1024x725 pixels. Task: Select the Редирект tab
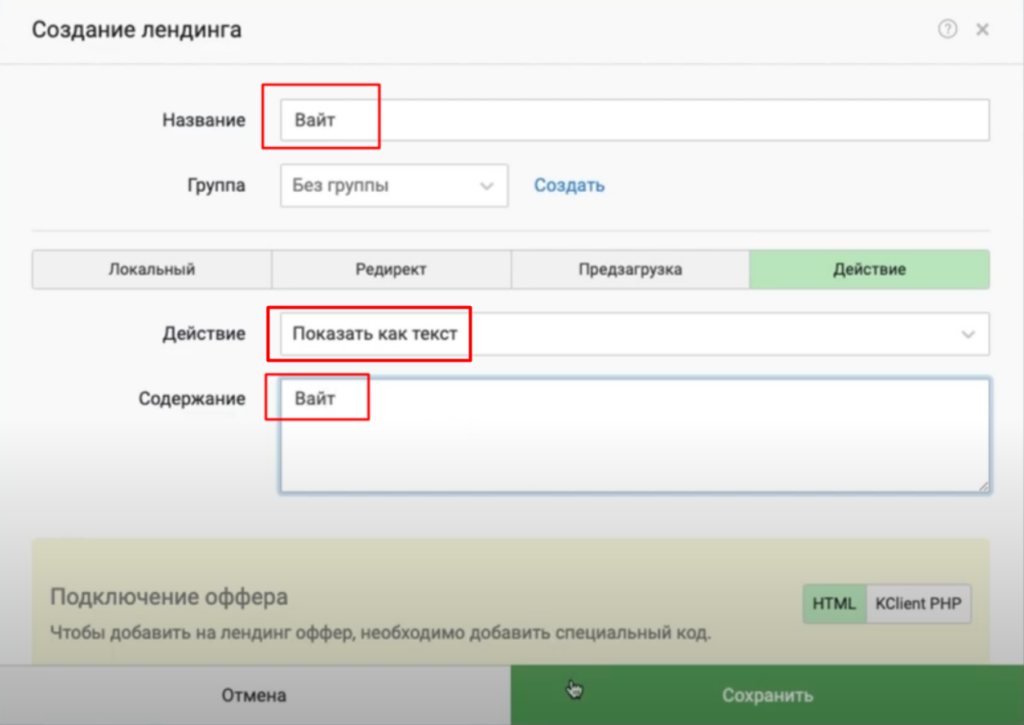tap(391, 269)
